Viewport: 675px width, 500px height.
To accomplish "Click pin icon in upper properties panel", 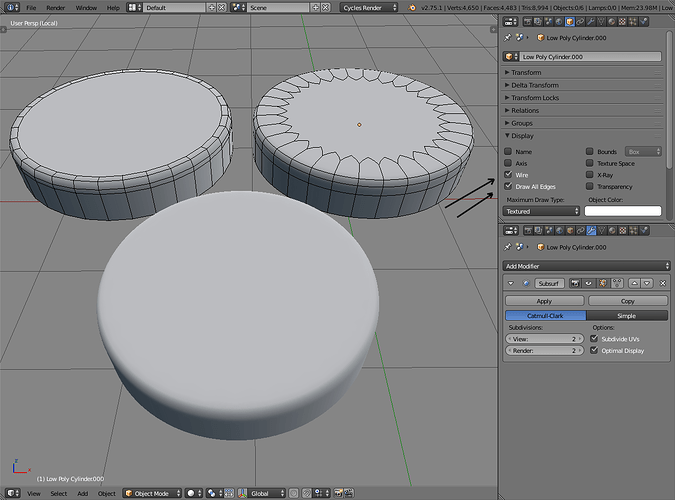I will pos(508,37).
